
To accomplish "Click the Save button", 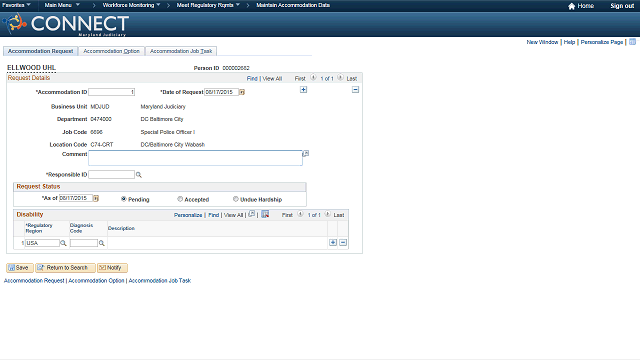I will [x=20, y=268].
